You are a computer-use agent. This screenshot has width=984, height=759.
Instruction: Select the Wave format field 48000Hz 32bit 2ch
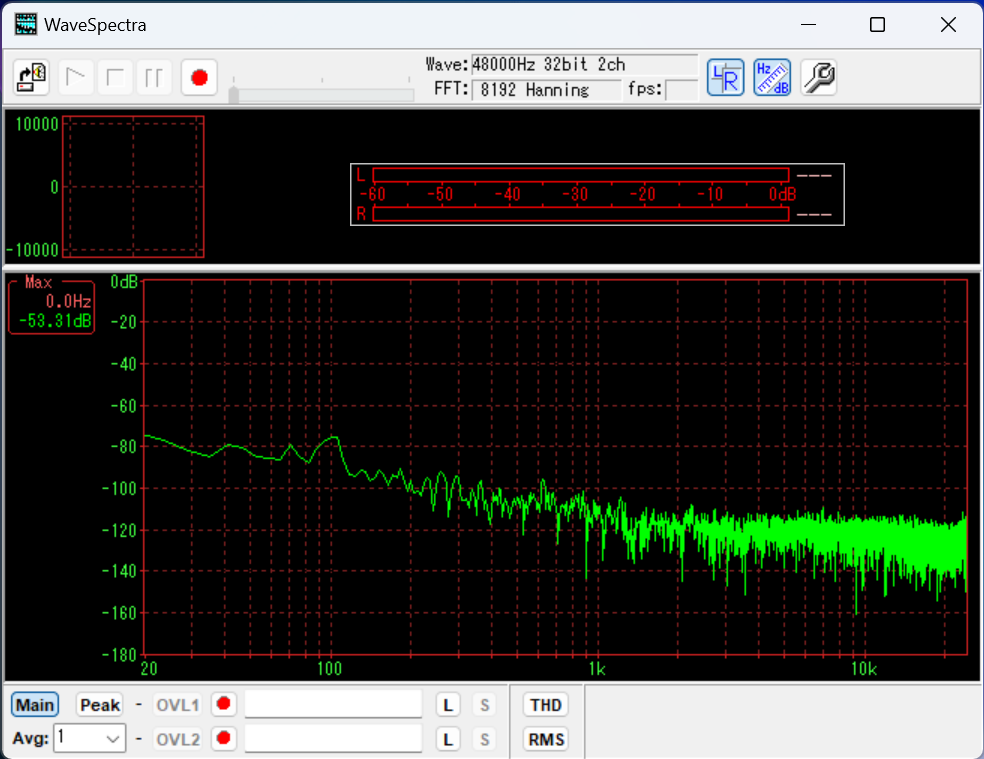point(584,65)
